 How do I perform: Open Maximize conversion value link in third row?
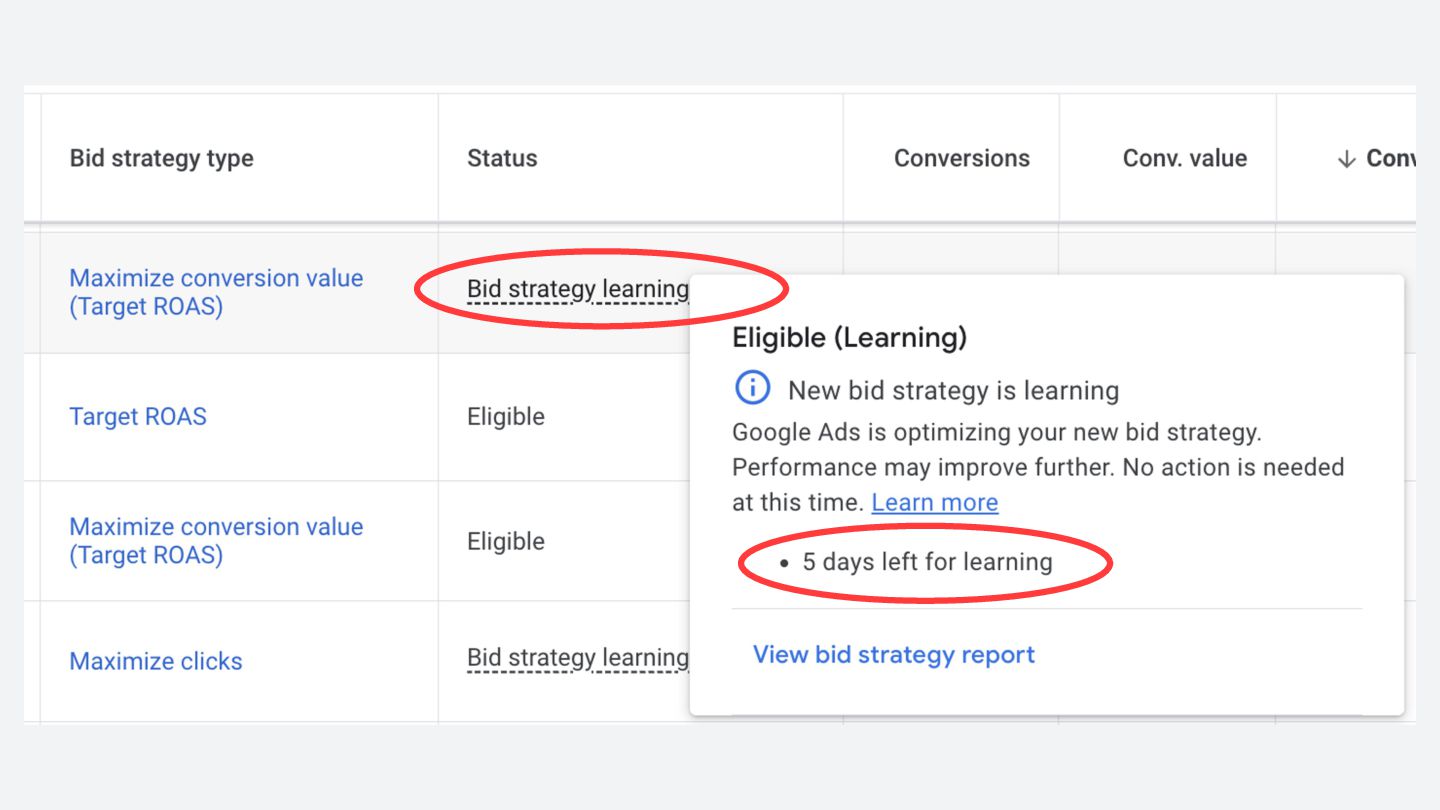coord(216,541)
